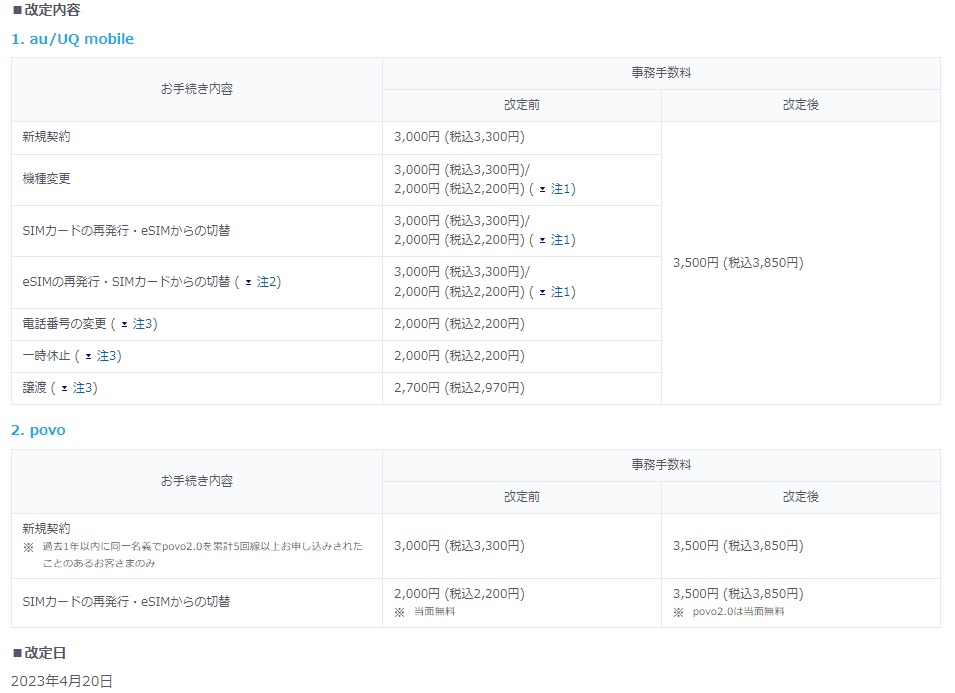Open the 注3 footnote in the 譲渡 row
The height and width of the screenshot is (693, 955).
tap(85, 387)
